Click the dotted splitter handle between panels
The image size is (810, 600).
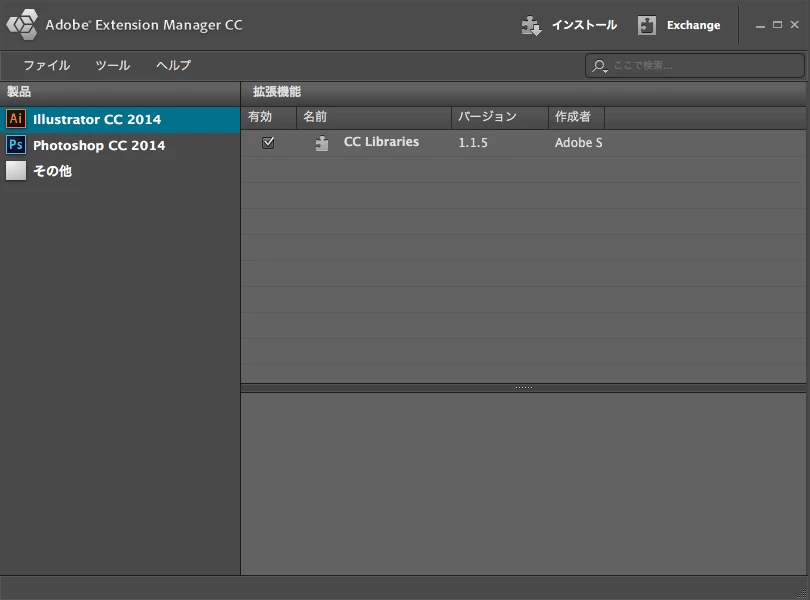(x=523, y=388)
